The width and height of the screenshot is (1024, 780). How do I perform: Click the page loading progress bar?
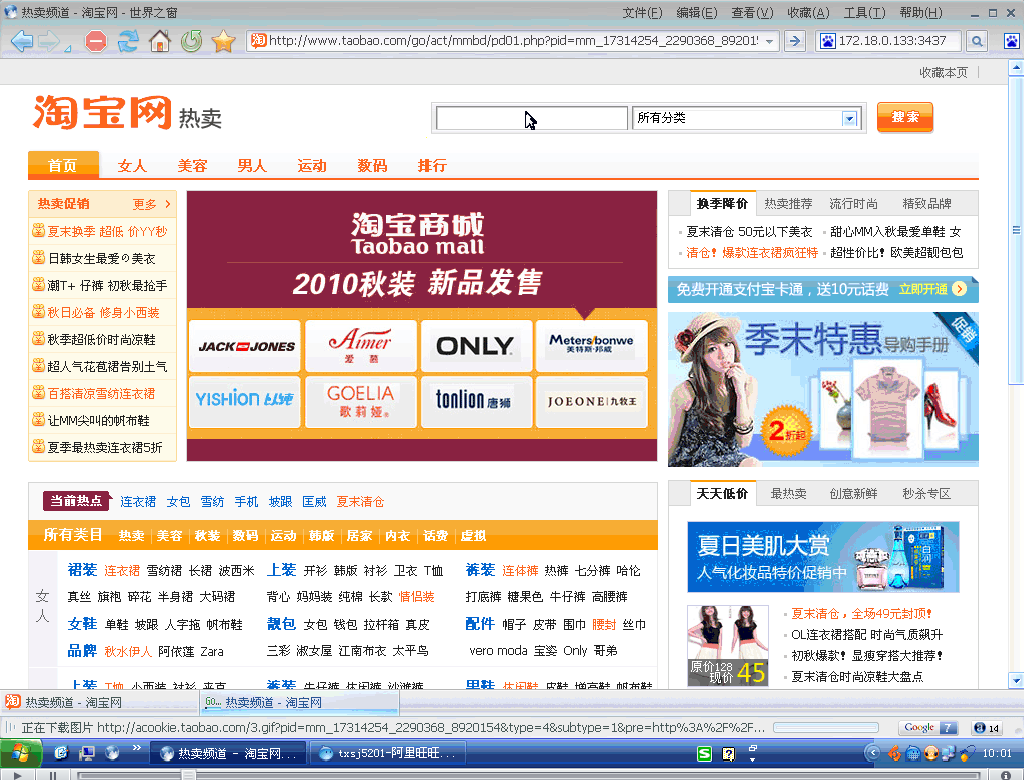825,727
